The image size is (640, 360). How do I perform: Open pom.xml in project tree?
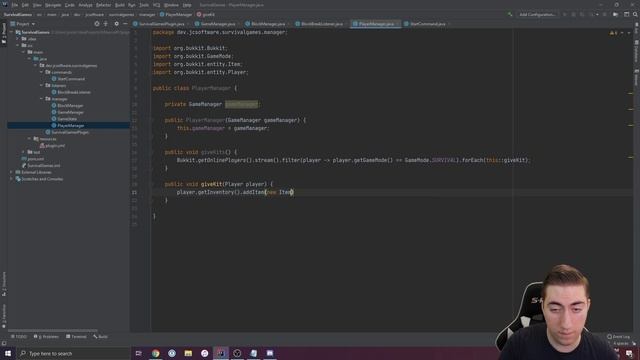point(33,159)
